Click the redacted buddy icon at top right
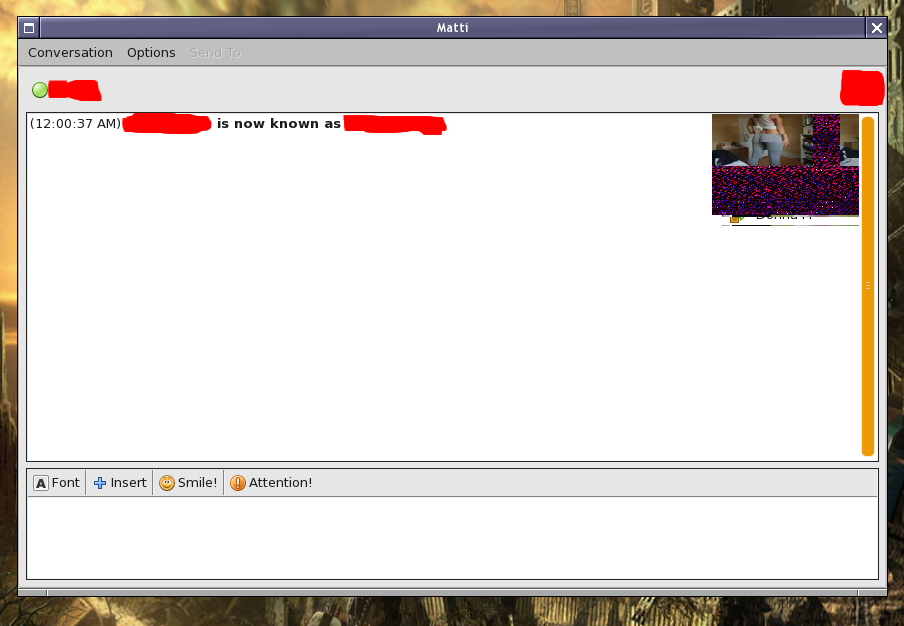The height and width of the screenshot is (626, 904). tap(862, 88)
